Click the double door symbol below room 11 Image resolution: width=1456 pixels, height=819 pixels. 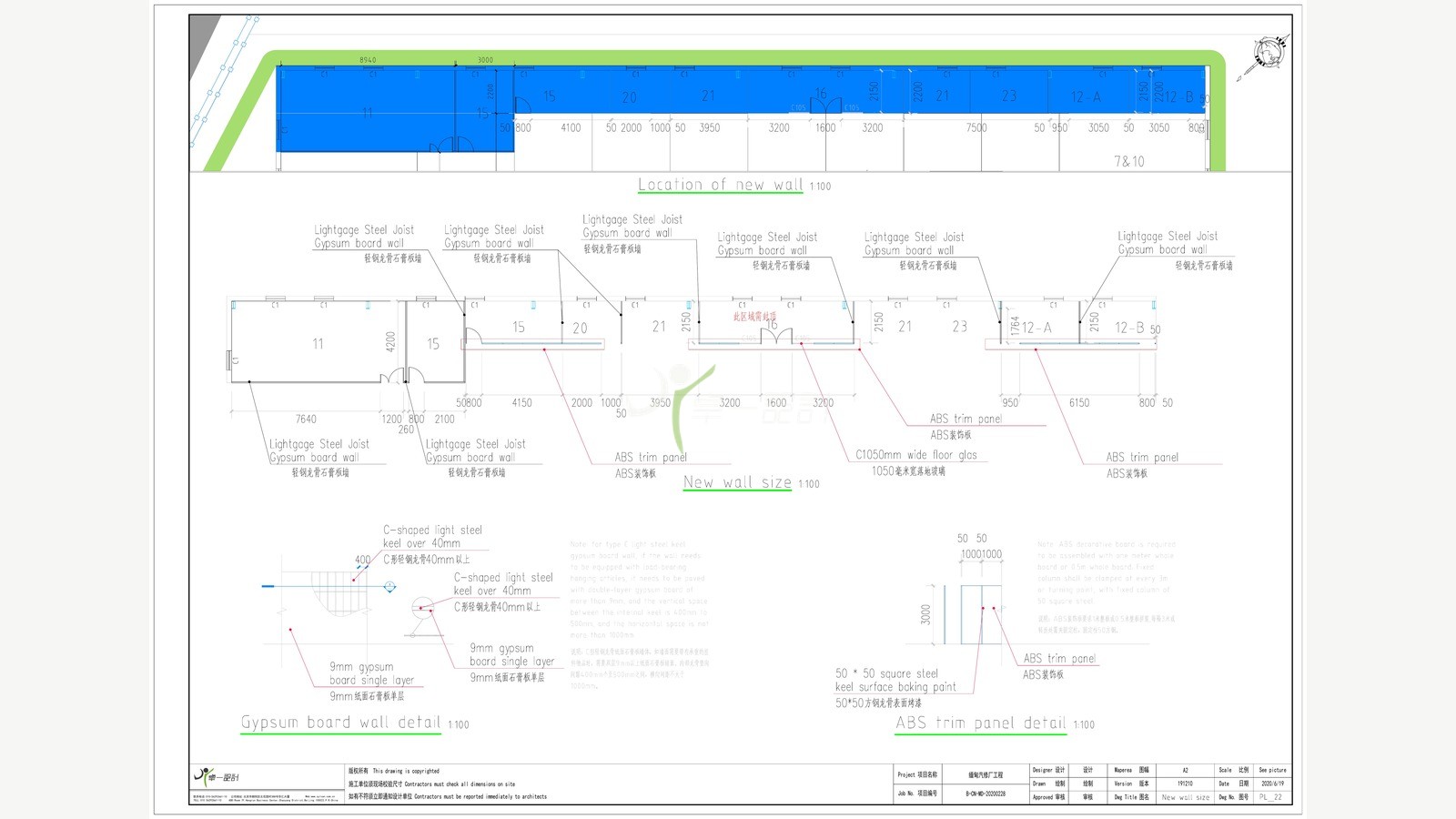403,375
